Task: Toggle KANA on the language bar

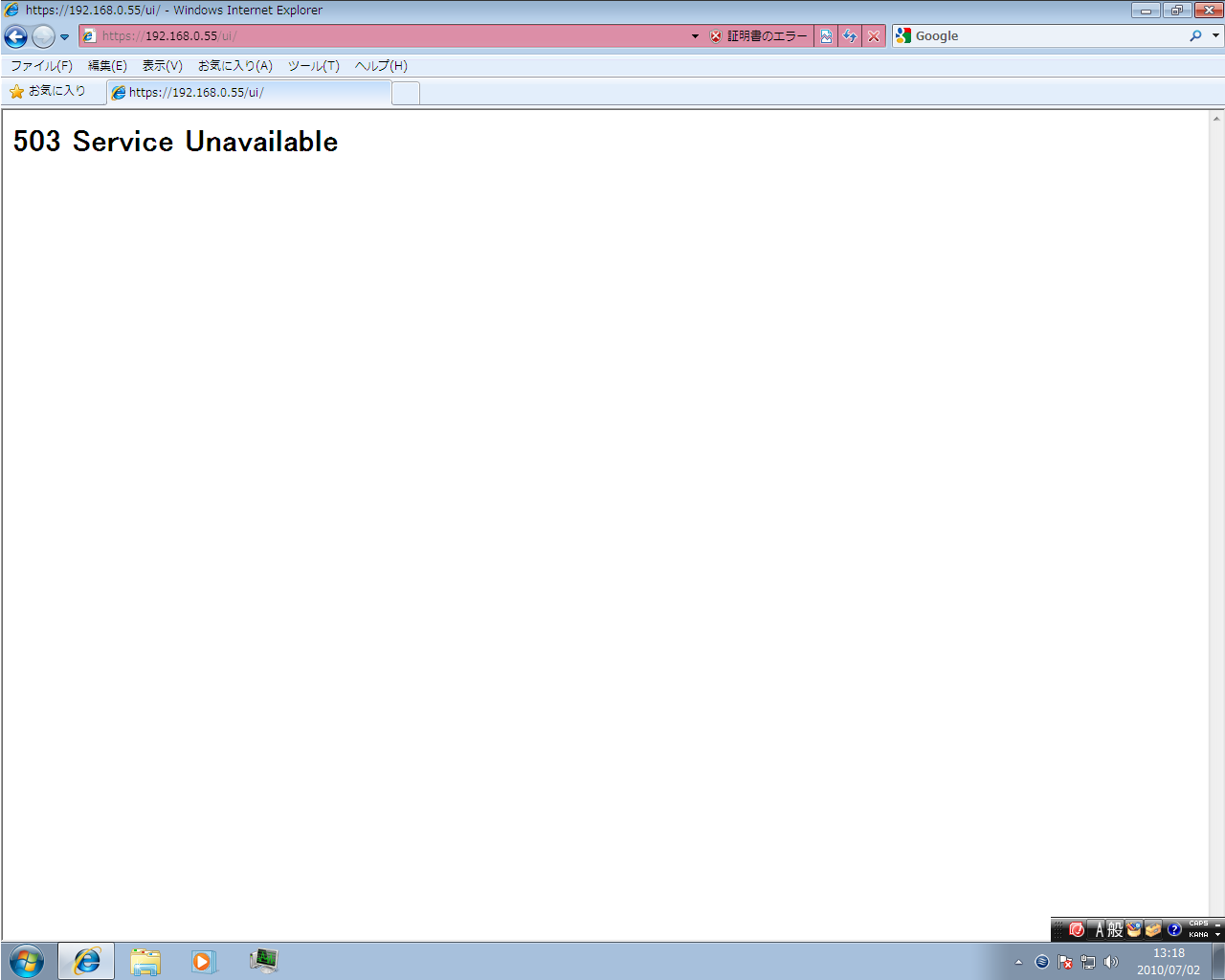Action: point(1198,935)
